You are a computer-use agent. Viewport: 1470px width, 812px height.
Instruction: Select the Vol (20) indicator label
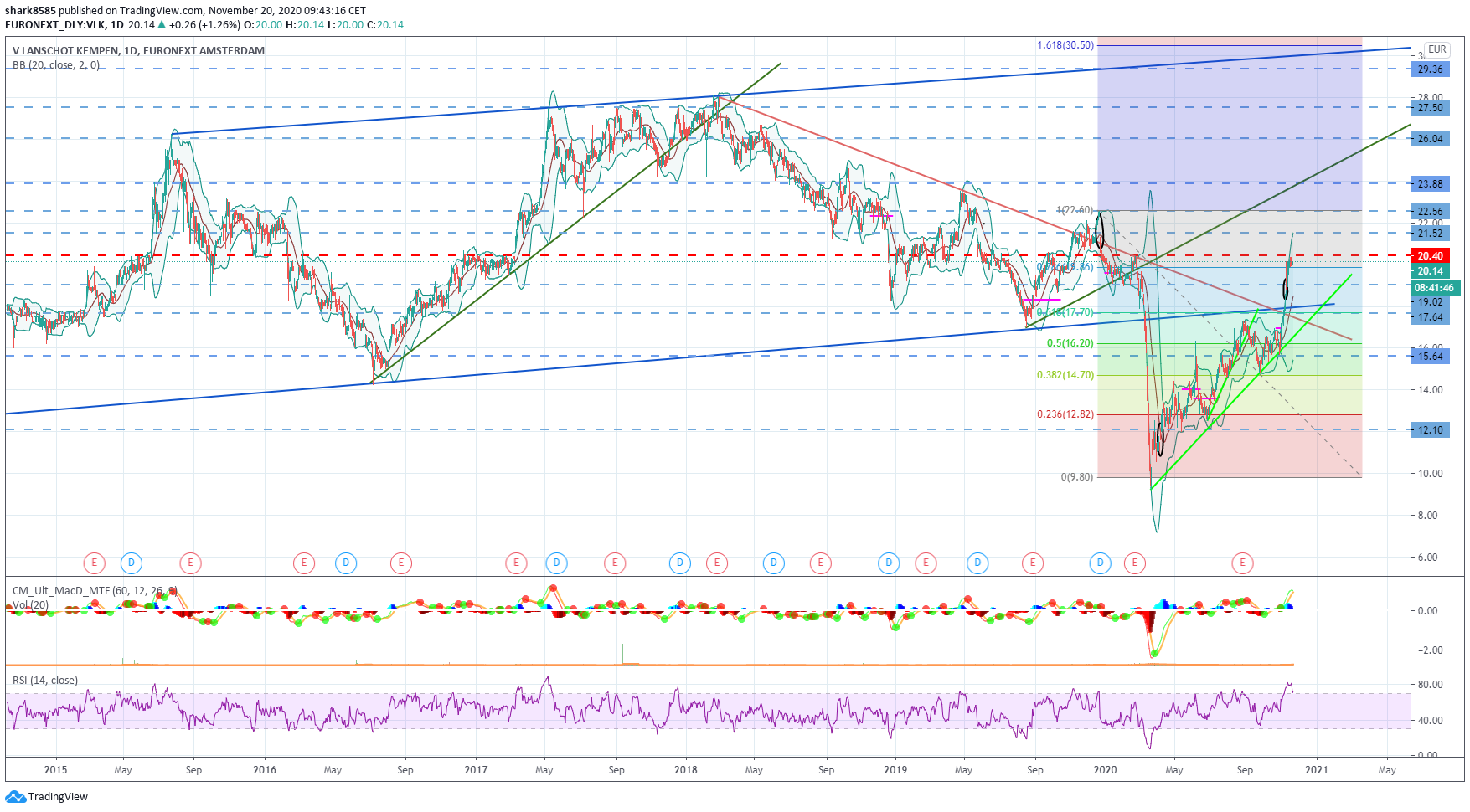(30, 604)
